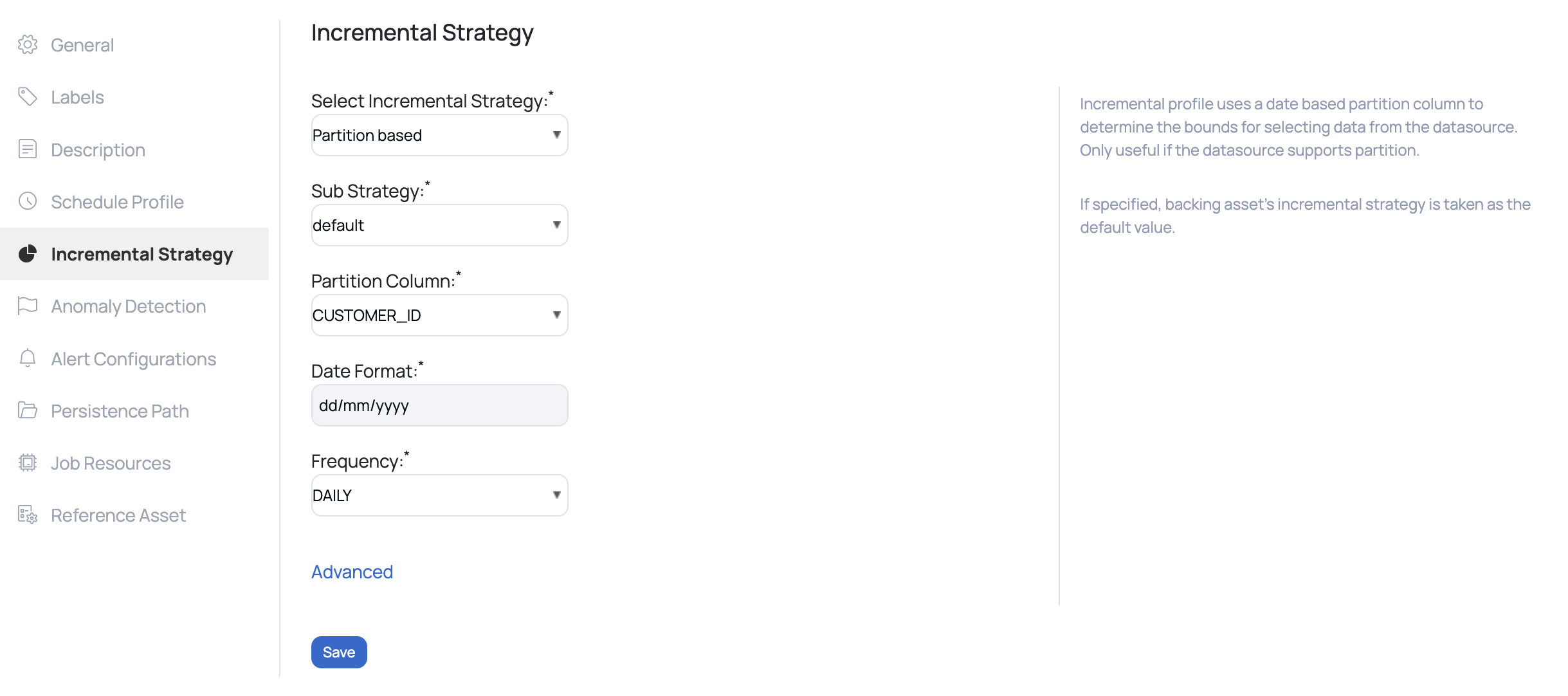The height and width of the screenshot is (696, 1568).
Task: Click the Schedule Profile clock icon
Action: pyautogui.click(x=27, y=201)
